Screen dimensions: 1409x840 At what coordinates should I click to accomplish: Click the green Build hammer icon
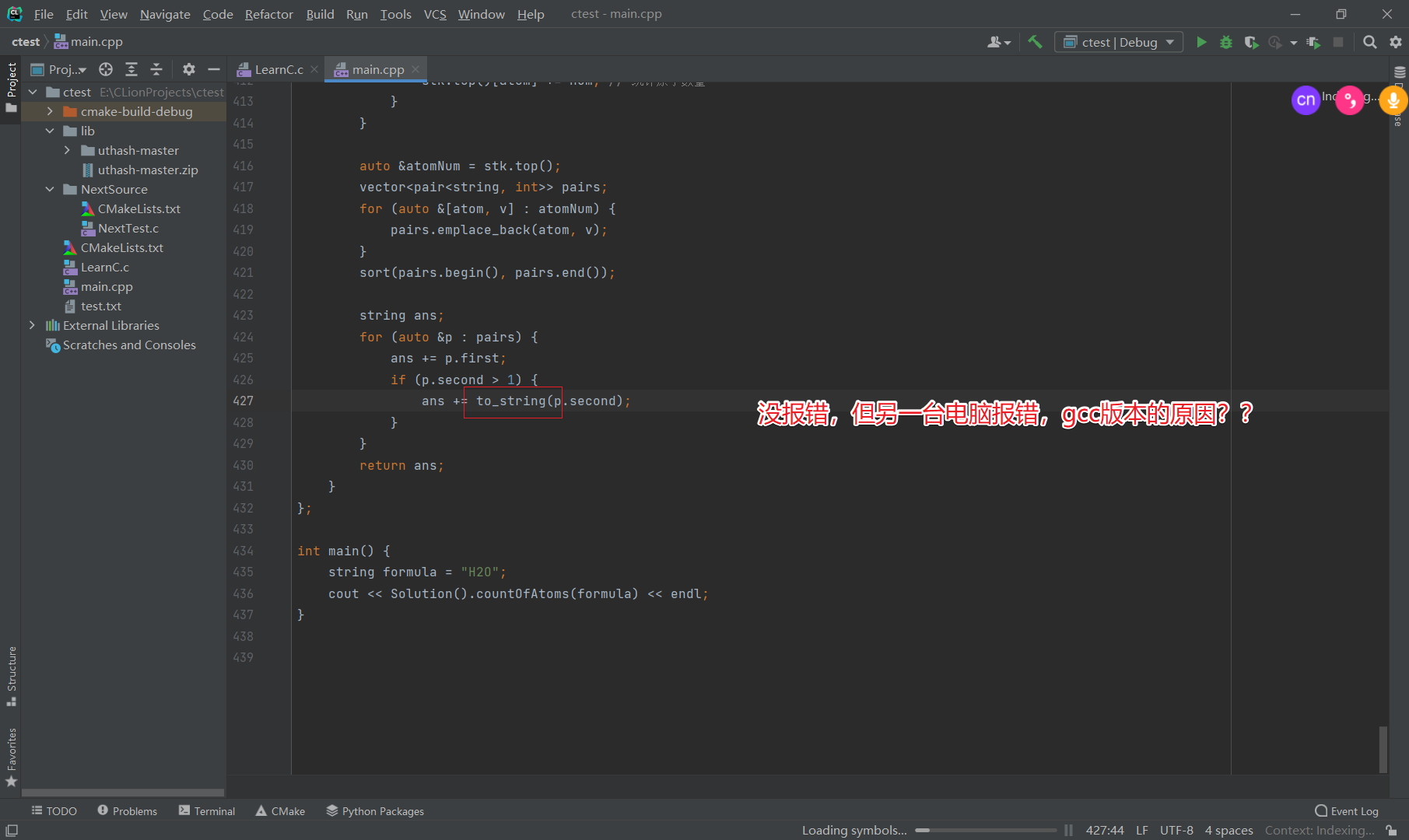1035,42
